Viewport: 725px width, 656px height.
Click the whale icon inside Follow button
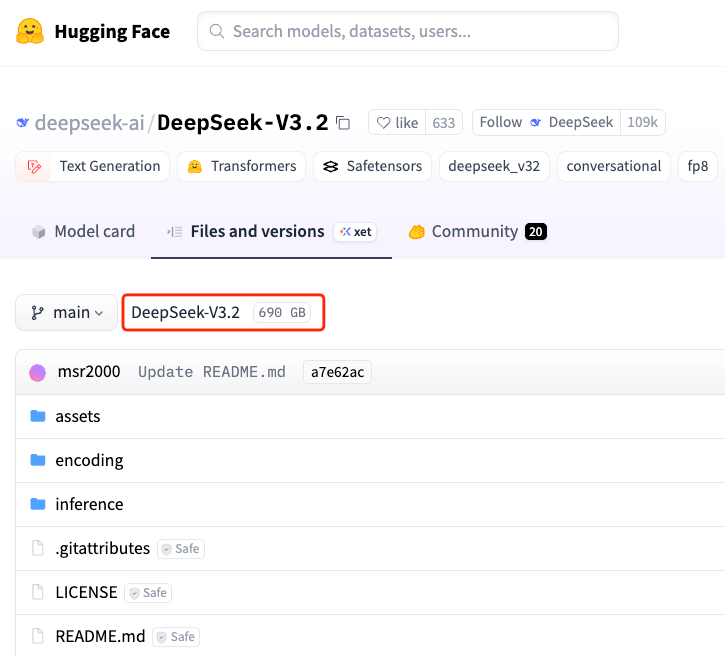(x=535, y=123)
